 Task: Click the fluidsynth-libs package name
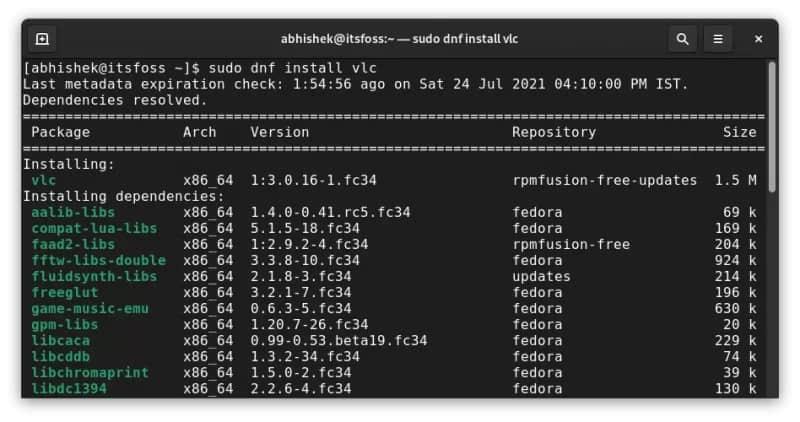(x=94, y=276)
